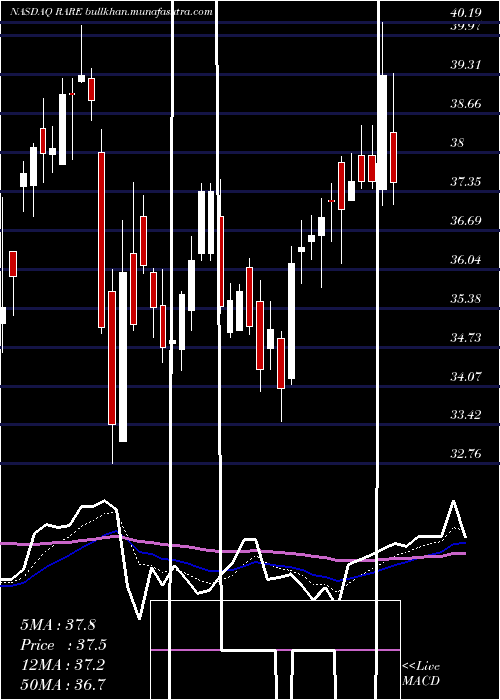Click the 36.69 price axis label
The image size is (500, 700).
[466, 221]
